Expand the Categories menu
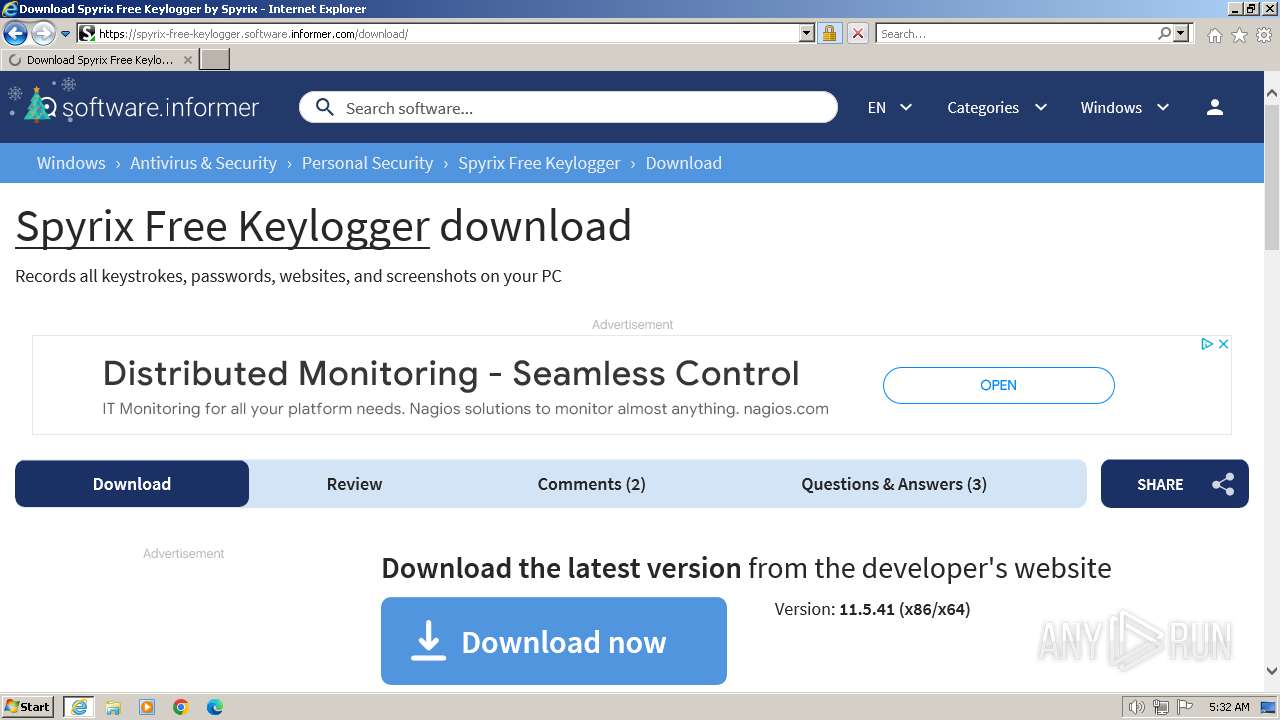The image size is (1280, 720). coord(997,107)
